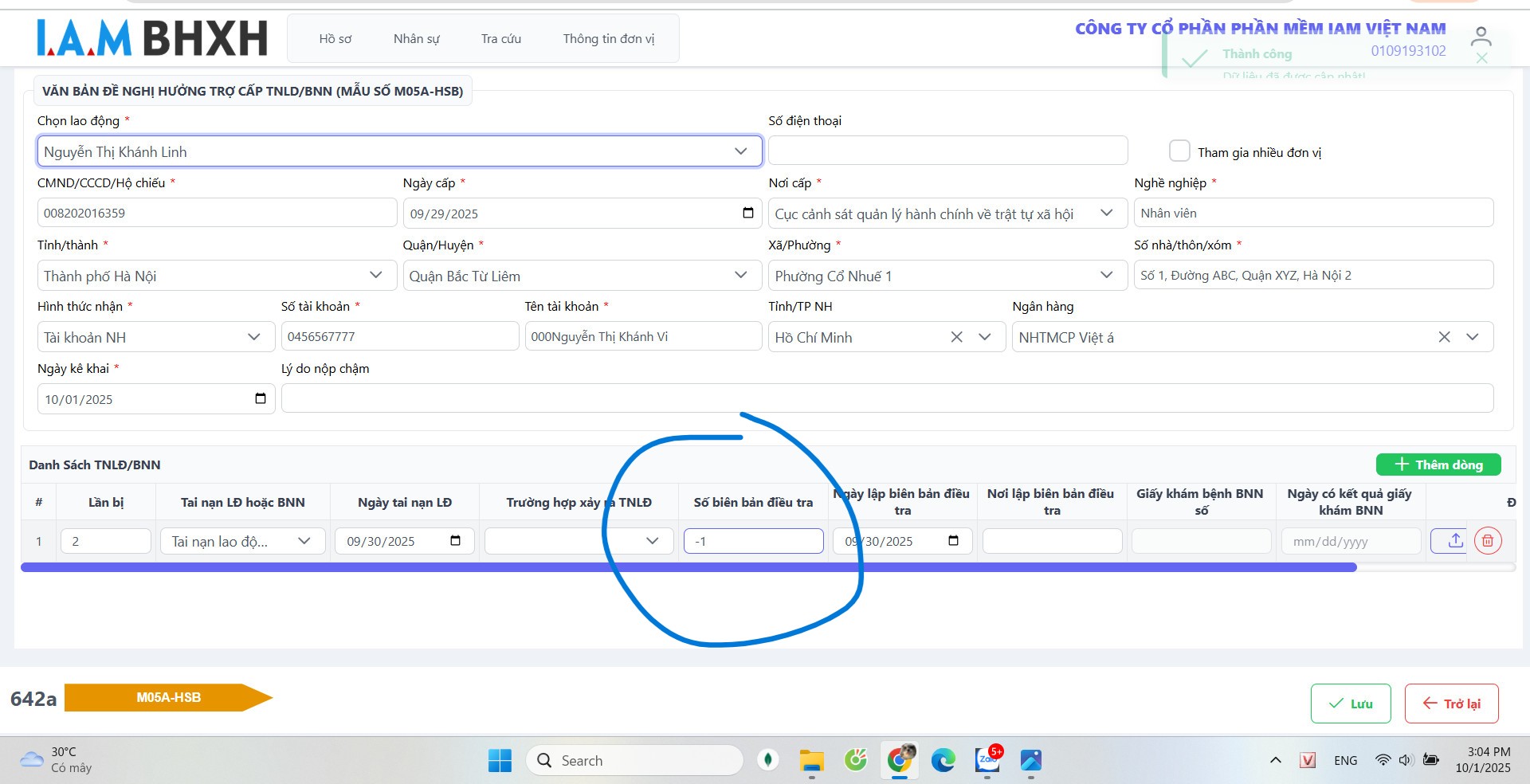1530x784 pixels.
Task: Click the Số tài khoản field
Action: 399,336
